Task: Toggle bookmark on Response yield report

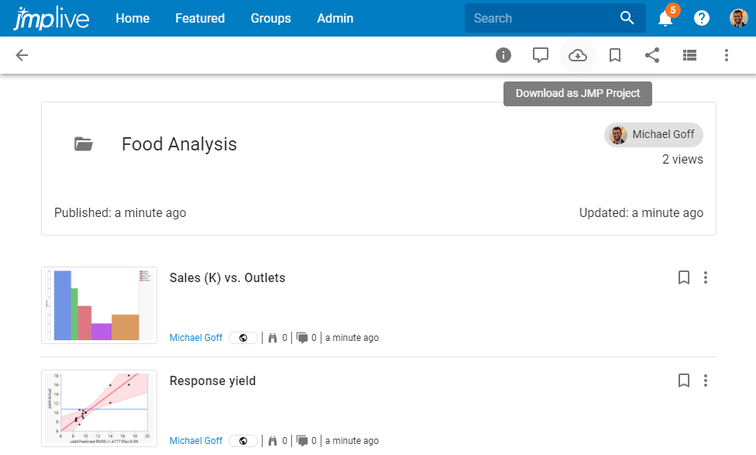Action: coord(684,380)
